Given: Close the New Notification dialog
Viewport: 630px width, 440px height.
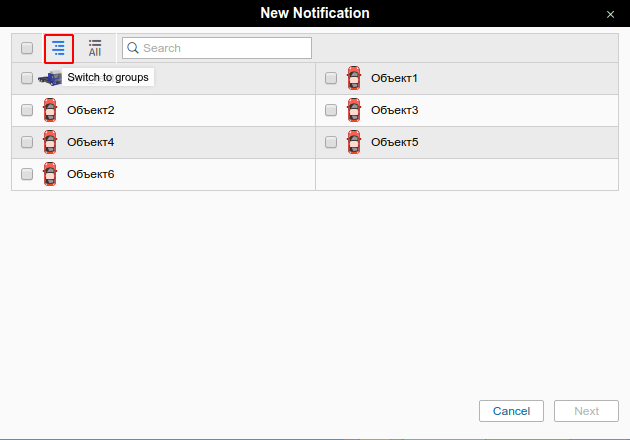Looking at the screenshot, I should pos(610,14).
